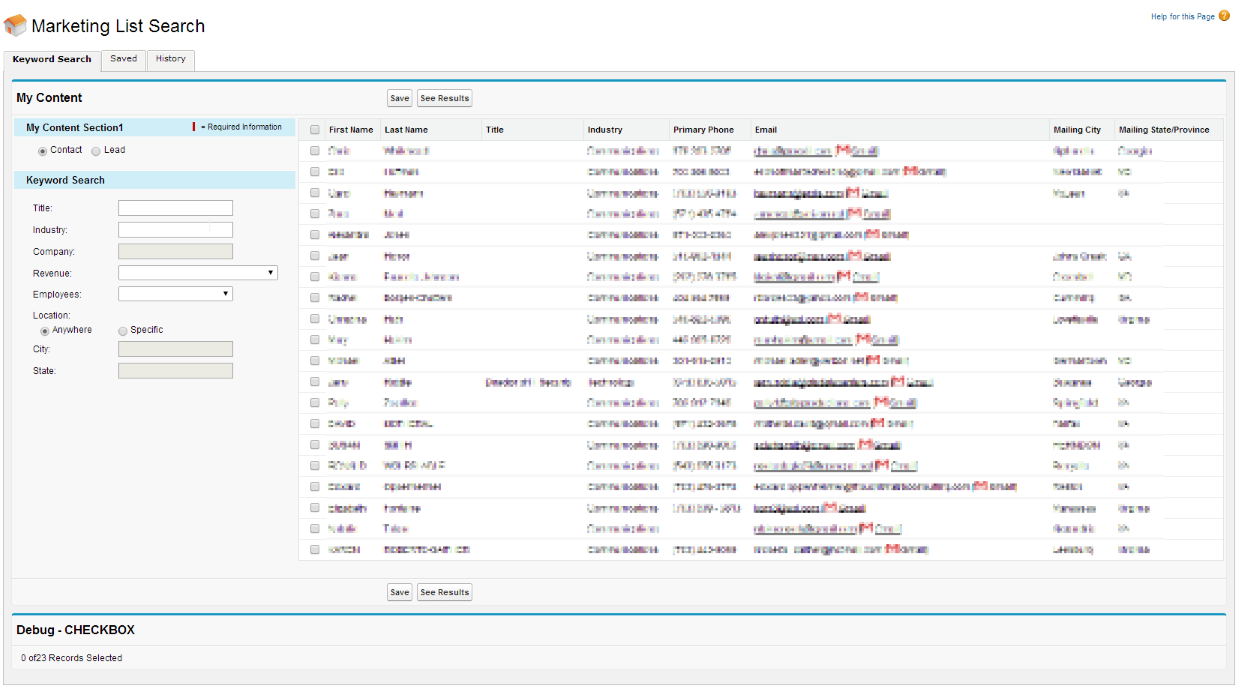Open the email address link in Technology row

point(821,382)
